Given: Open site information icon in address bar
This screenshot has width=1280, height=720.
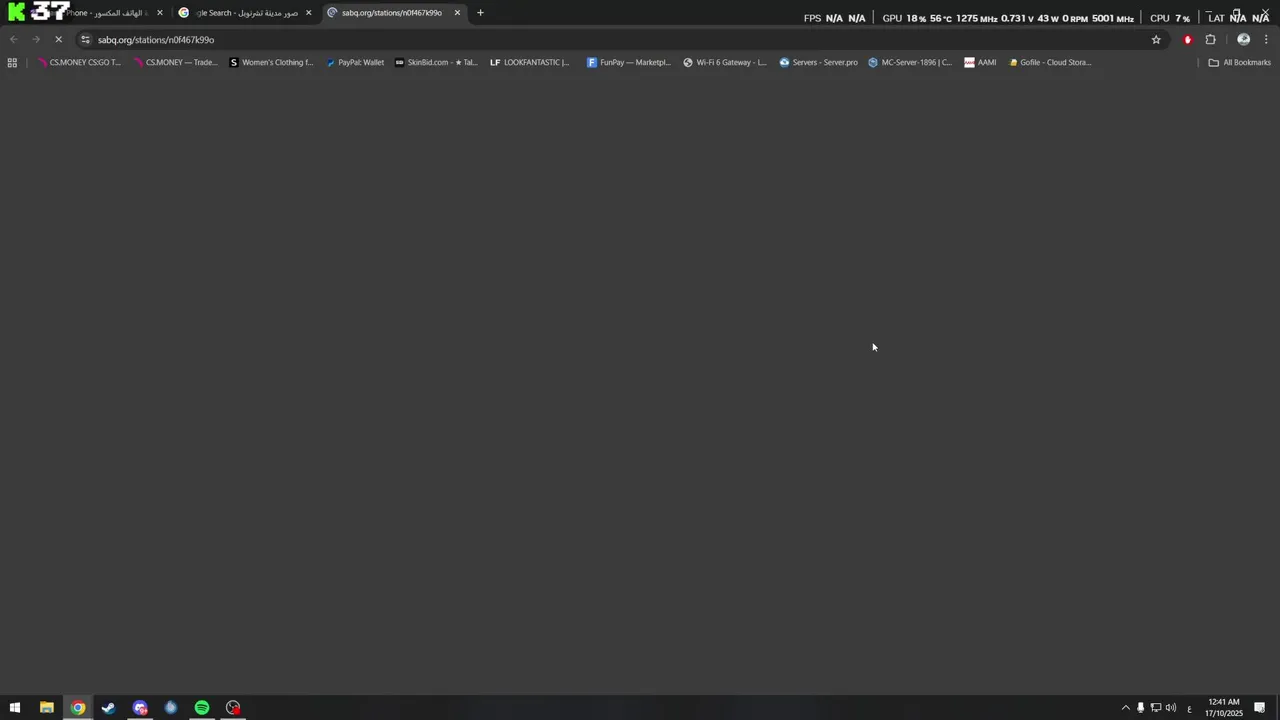Looking at the screenshot, I should (86, 40).
